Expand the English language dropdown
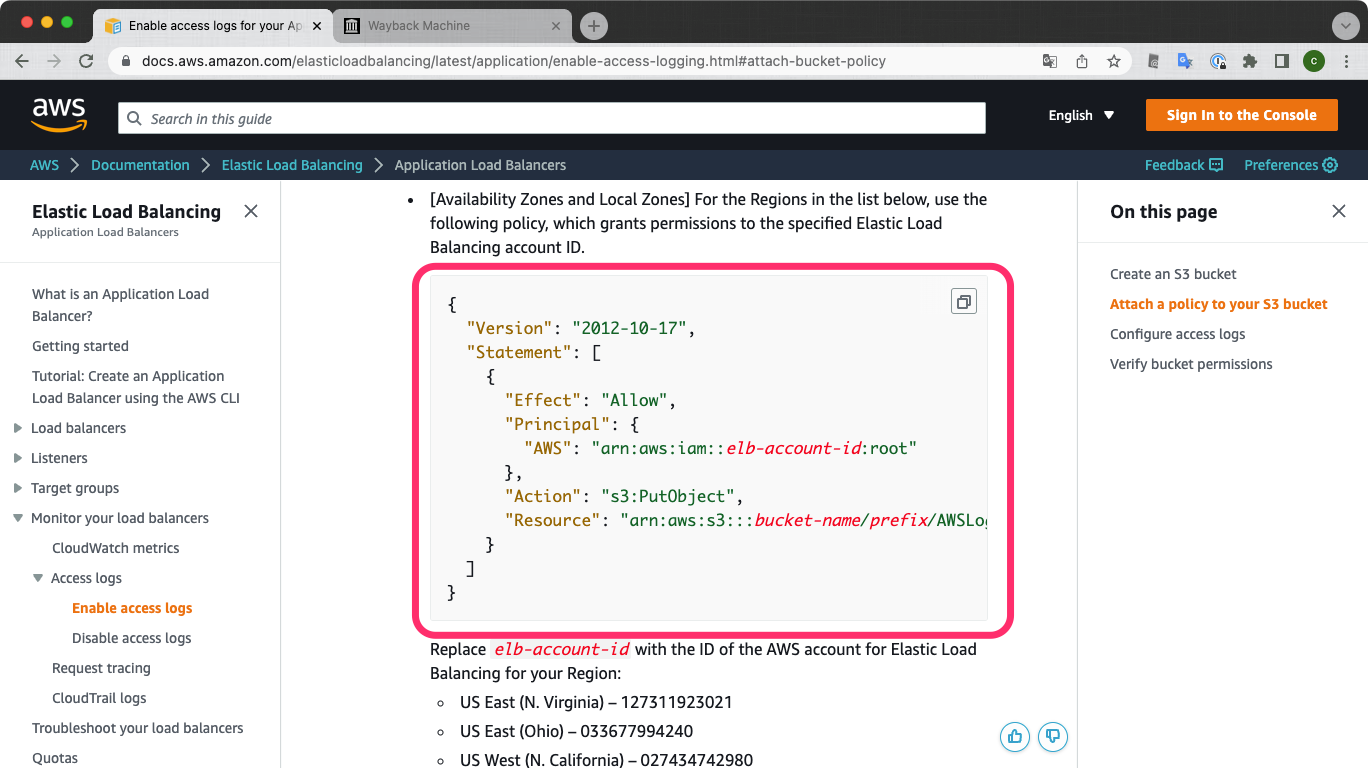The width and height of the screenshot is (1368, 768). (x=1080, y=115)
